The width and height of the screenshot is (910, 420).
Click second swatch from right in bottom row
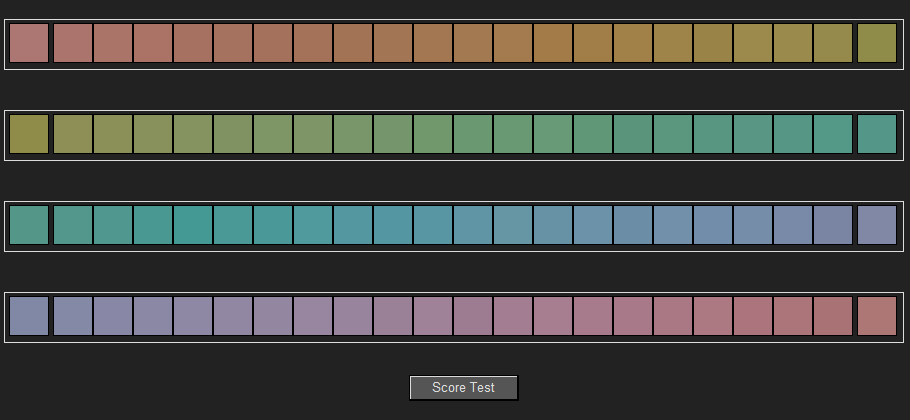[832, 316]
